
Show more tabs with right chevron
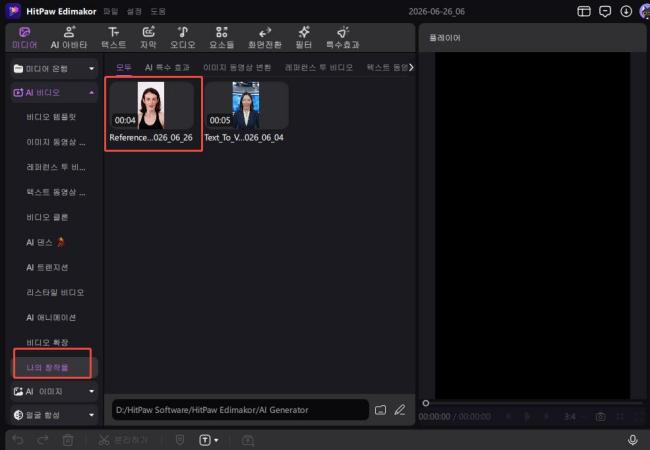coord(411,67)
